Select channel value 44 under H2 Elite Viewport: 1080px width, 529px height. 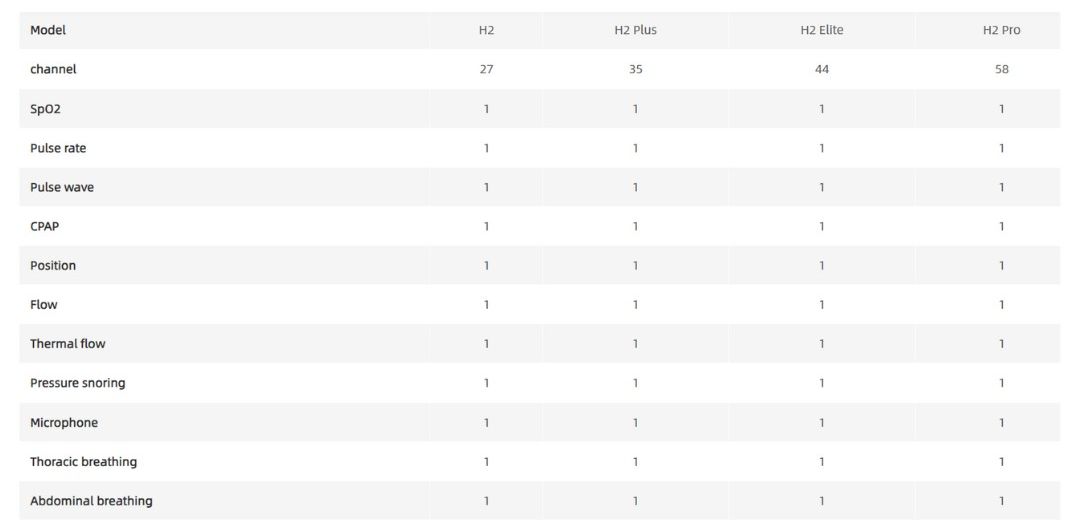[x=821, y=69]
